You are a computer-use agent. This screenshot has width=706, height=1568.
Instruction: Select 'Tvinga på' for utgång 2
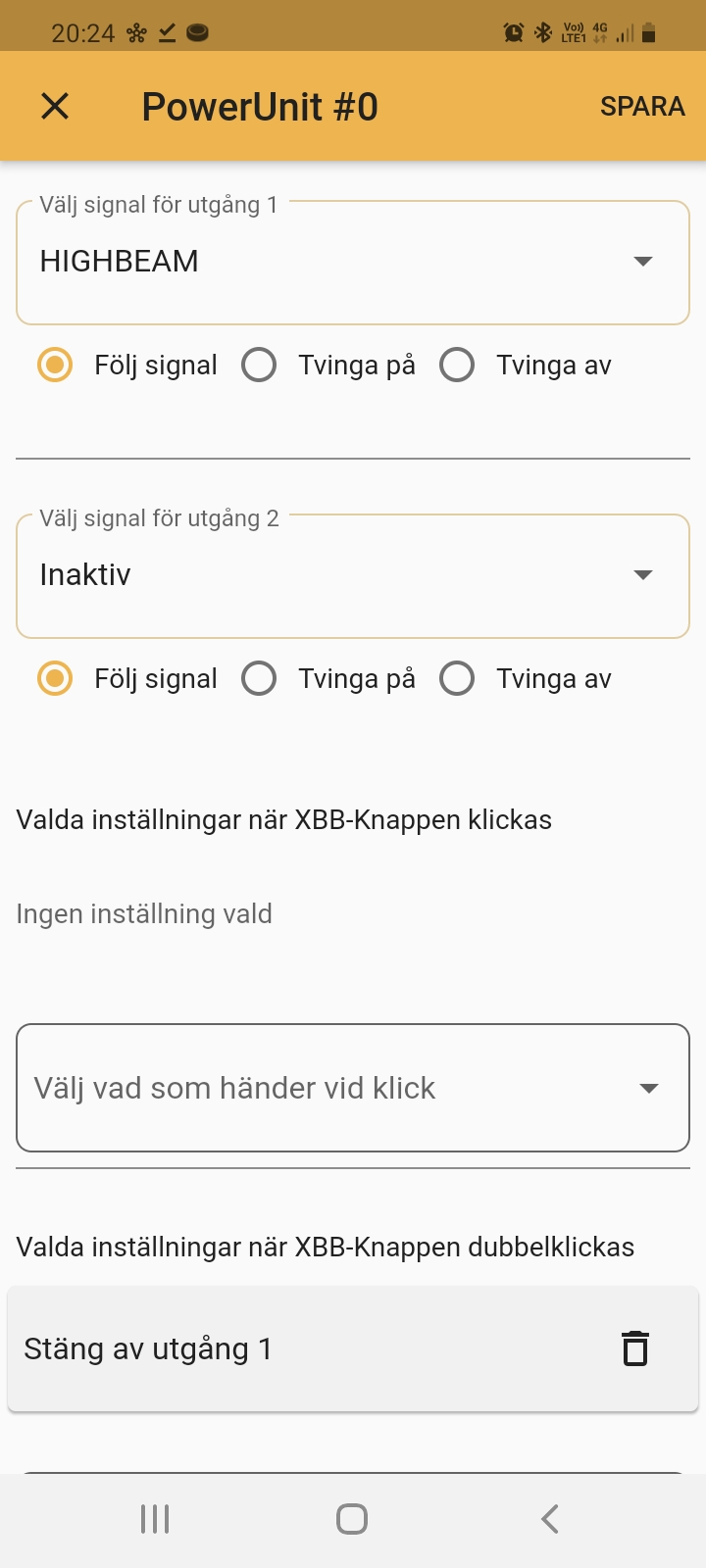(x=259, y=679)
